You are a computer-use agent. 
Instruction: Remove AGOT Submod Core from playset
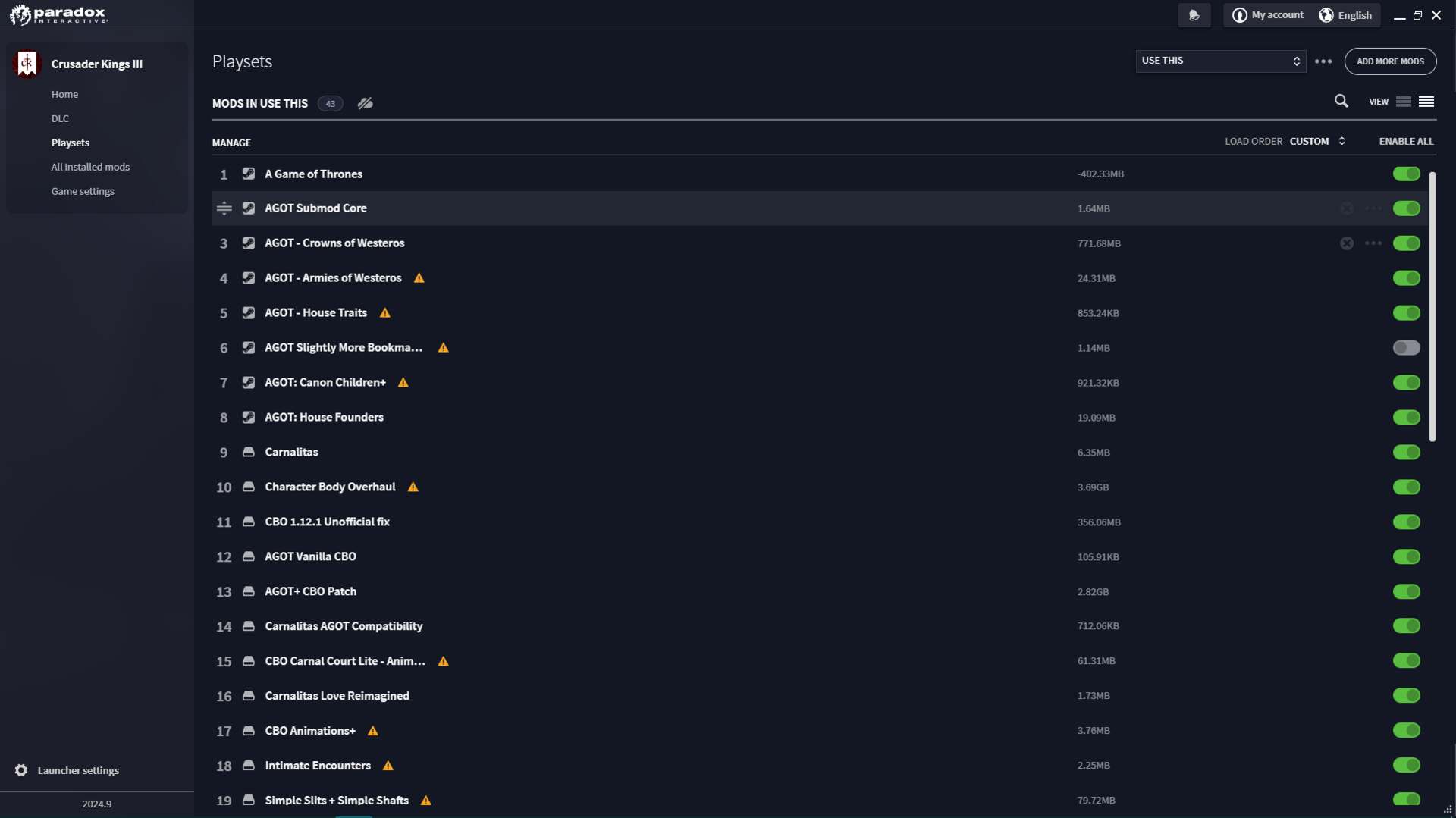click(1347, 208)
